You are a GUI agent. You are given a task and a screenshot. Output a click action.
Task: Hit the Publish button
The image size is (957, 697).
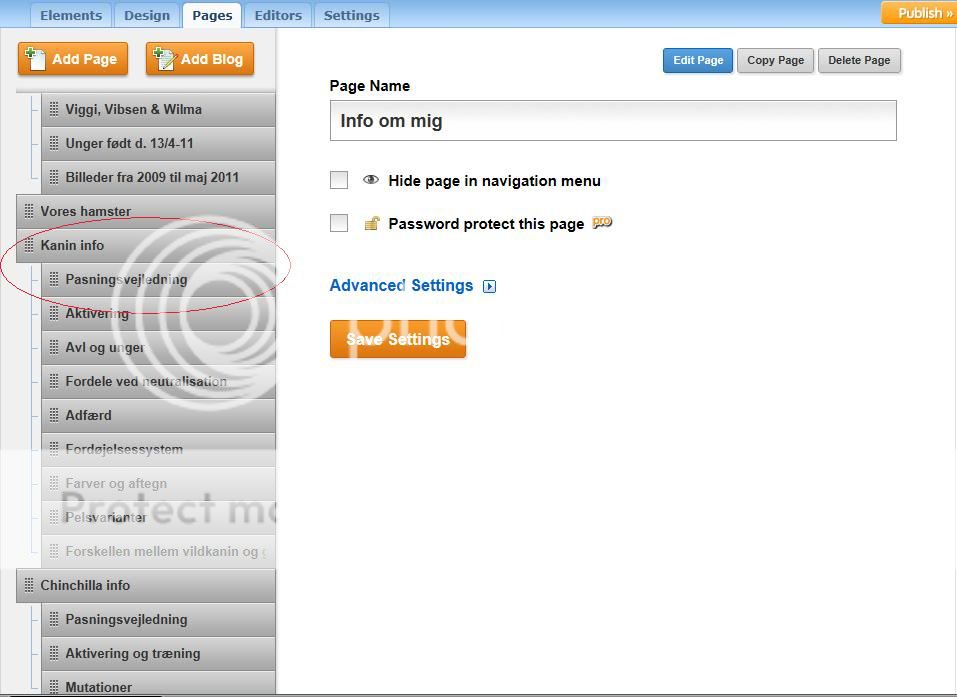918,13
